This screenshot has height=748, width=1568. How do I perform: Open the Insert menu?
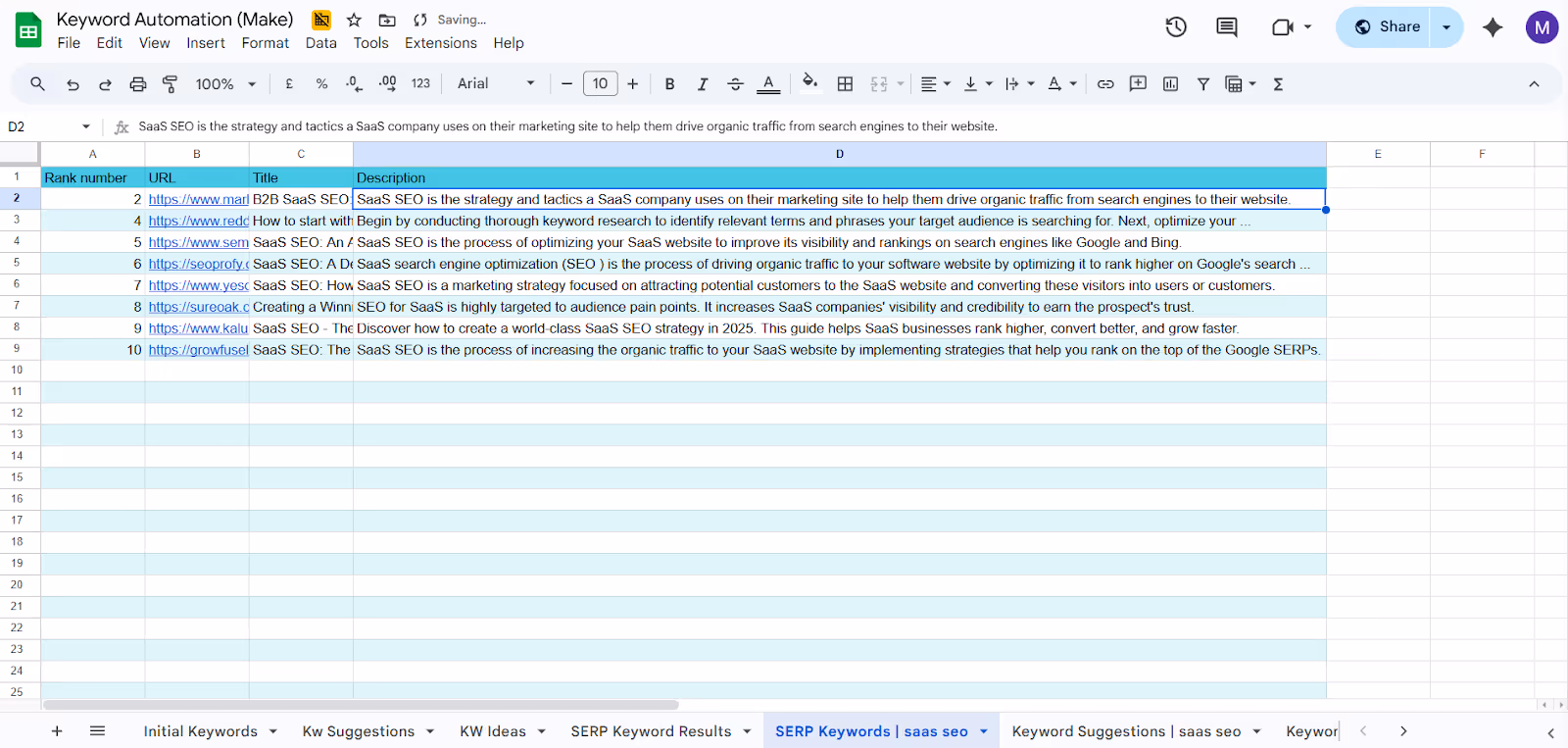(206, 43)
